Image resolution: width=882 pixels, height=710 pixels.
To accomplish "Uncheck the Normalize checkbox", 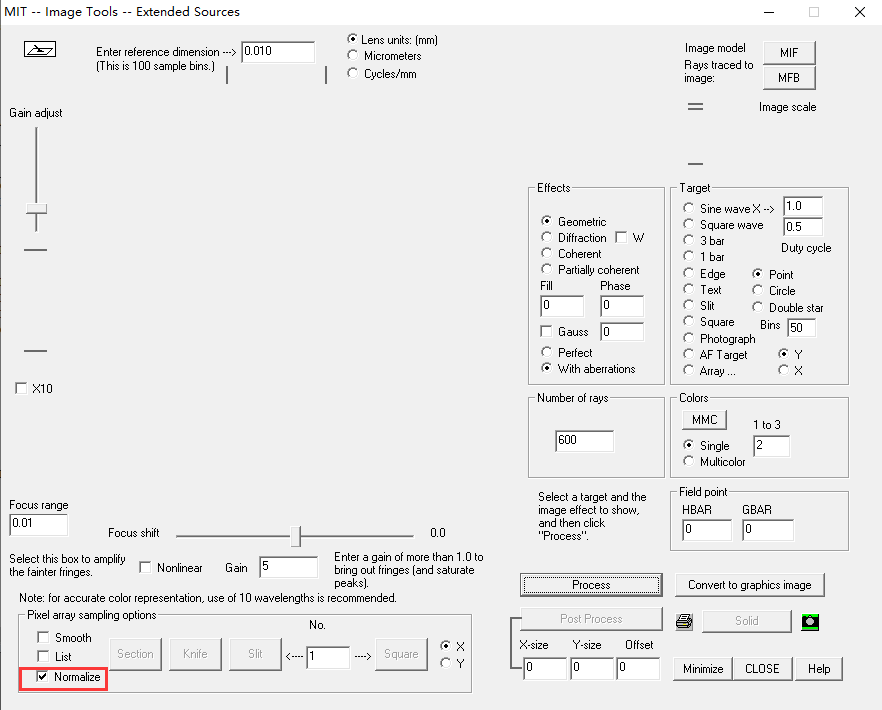I will 42,676.
